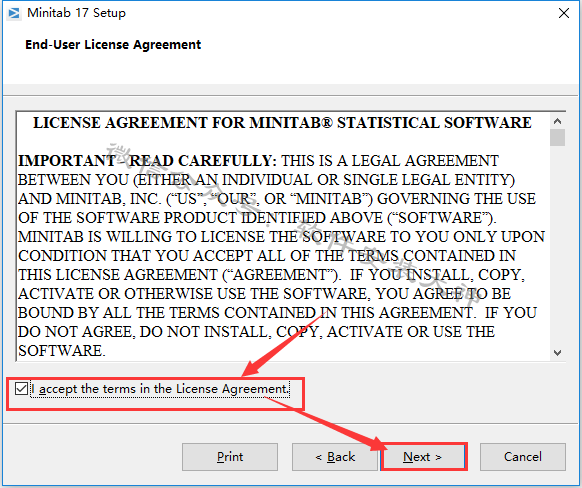Click the Minitab logo in the title bar
Screen dimensions: 582x488
(14, 13)
